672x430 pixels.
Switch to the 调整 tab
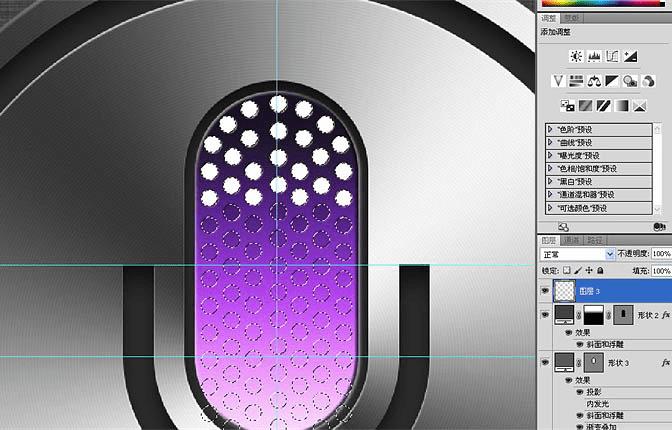pyautogui.click(x=549, y=18)
